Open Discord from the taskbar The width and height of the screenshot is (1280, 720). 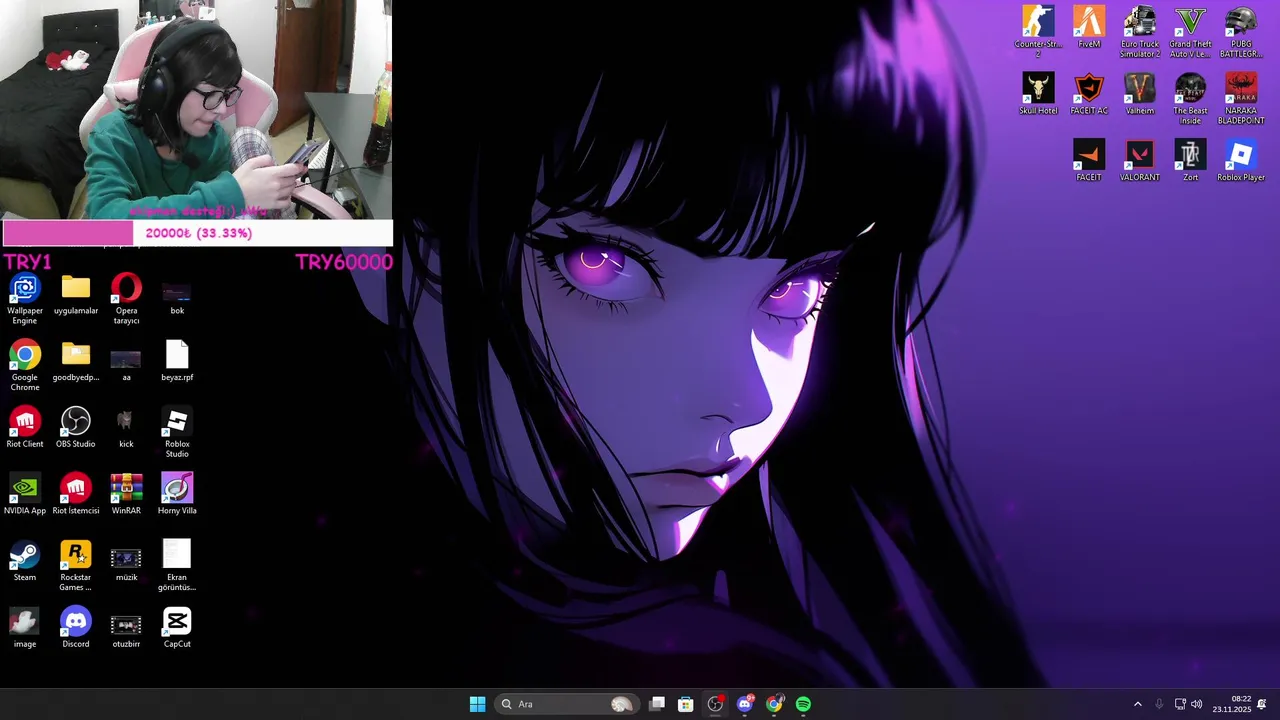click(x=745, y=704)
